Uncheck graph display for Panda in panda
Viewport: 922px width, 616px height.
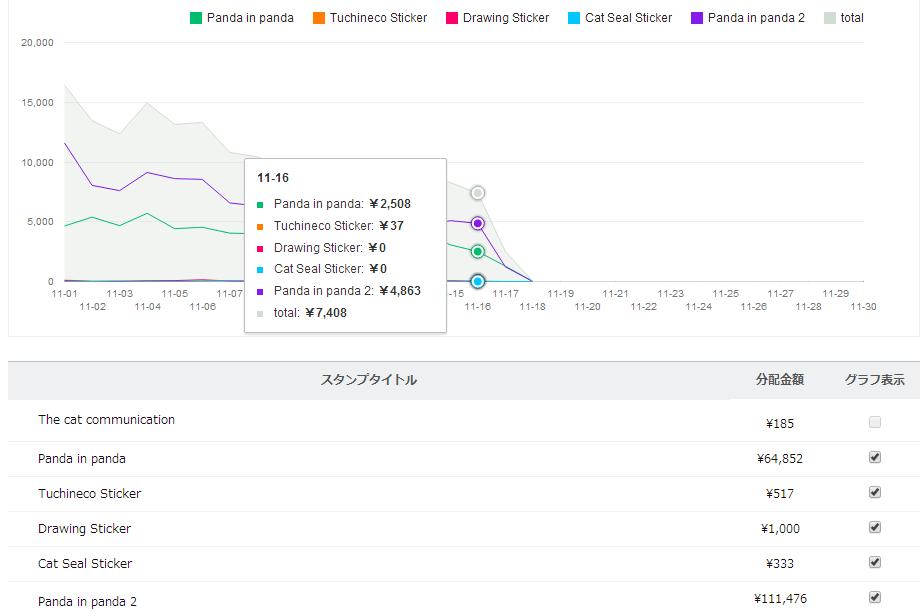(875, 457)
